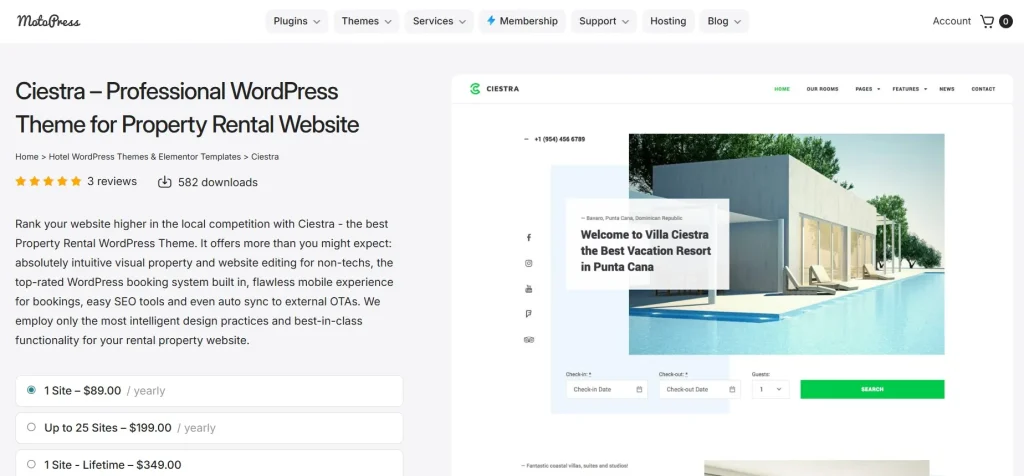Click the Foursquare icon in theme preview
The height and width of the screenshot is (476, 1024).
pyautogui.click(x=529, y=314)
